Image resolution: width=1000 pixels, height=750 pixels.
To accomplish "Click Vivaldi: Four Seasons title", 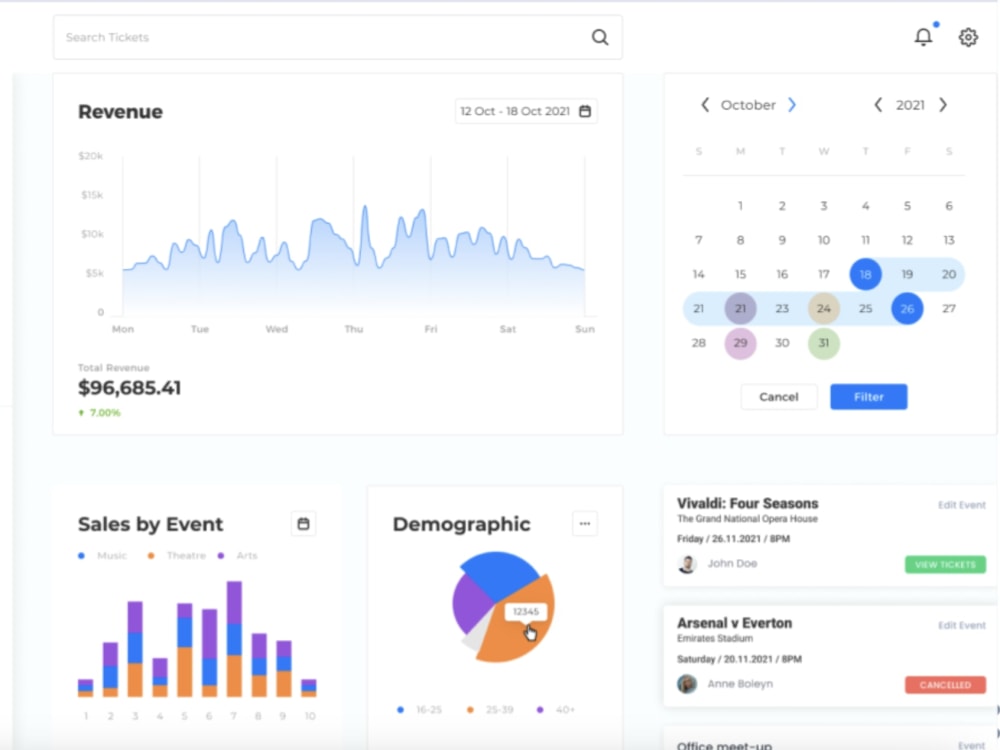I will [x=747, y=503].
